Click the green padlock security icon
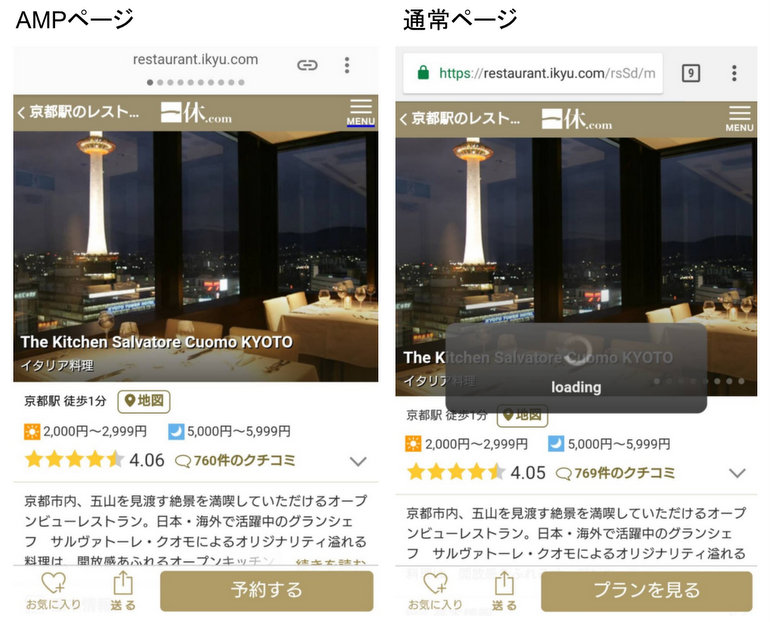The width and height of the screenshot is (770, 622). [423, 73]
